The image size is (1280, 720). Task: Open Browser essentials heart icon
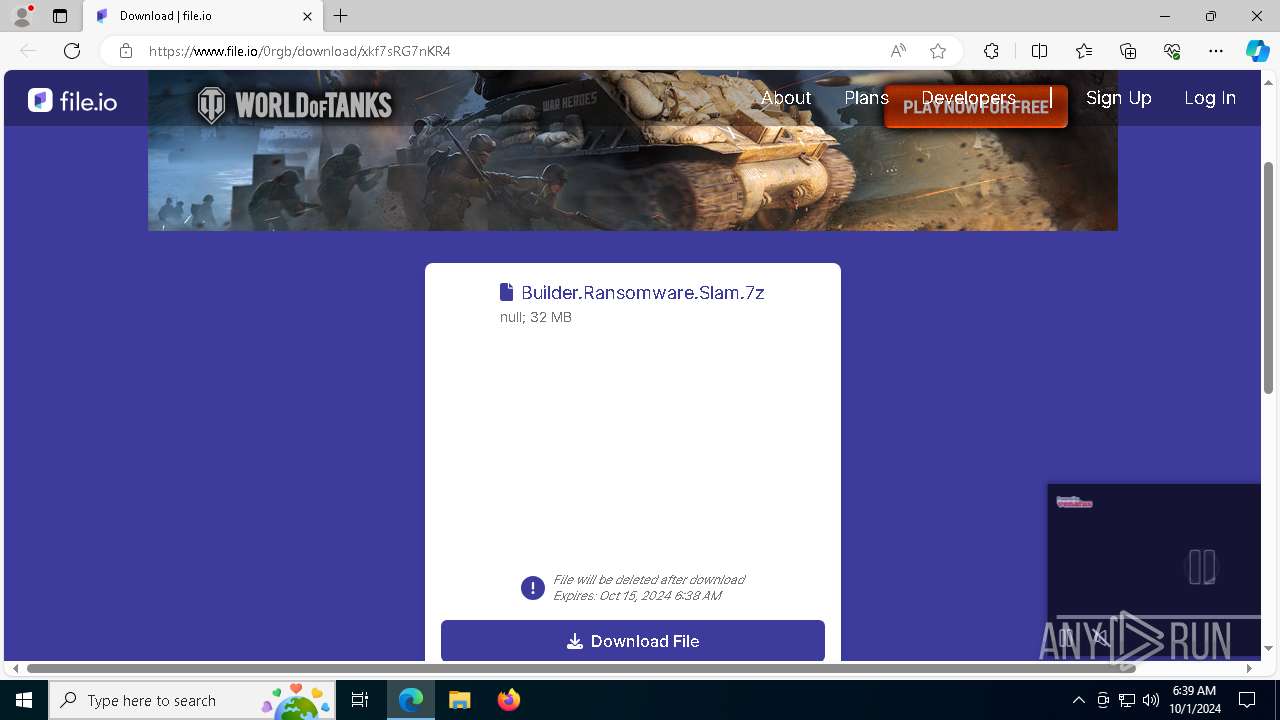pos(1172,51)
